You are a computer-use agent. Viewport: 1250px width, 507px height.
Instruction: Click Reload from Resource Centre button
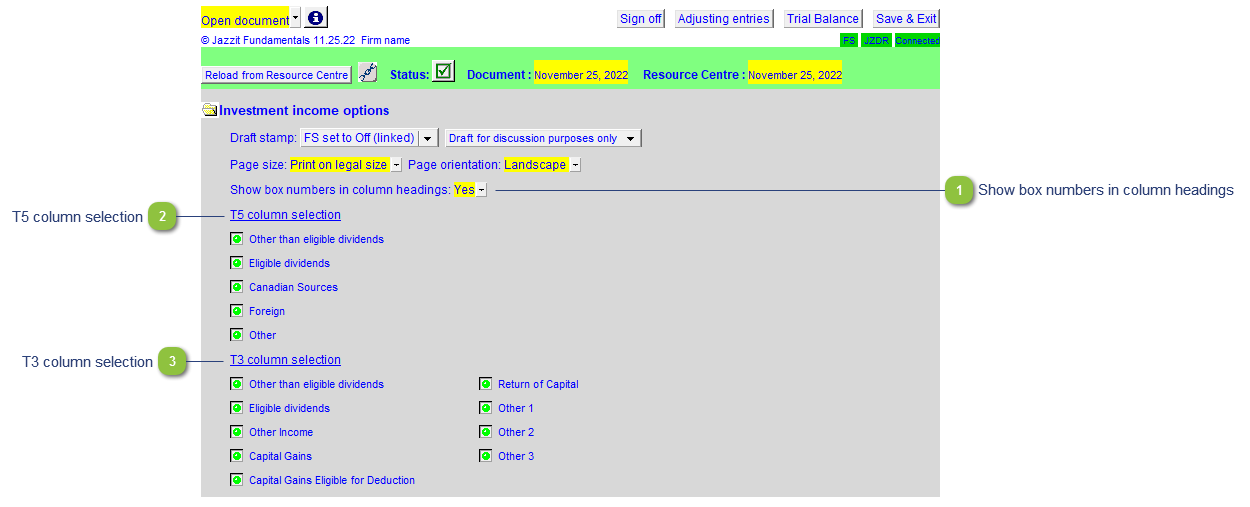click(x=277, y=76)
